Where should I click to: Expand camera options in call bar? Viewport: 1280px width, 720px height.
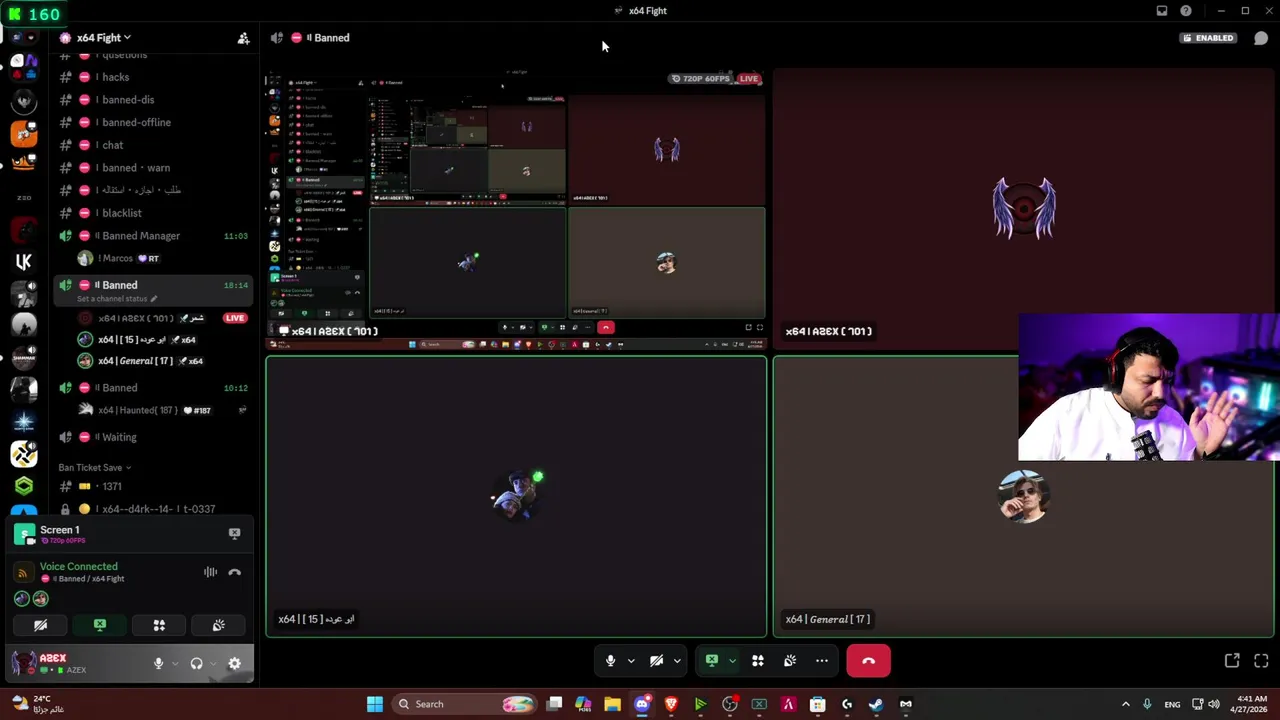[x=677, y=661]
